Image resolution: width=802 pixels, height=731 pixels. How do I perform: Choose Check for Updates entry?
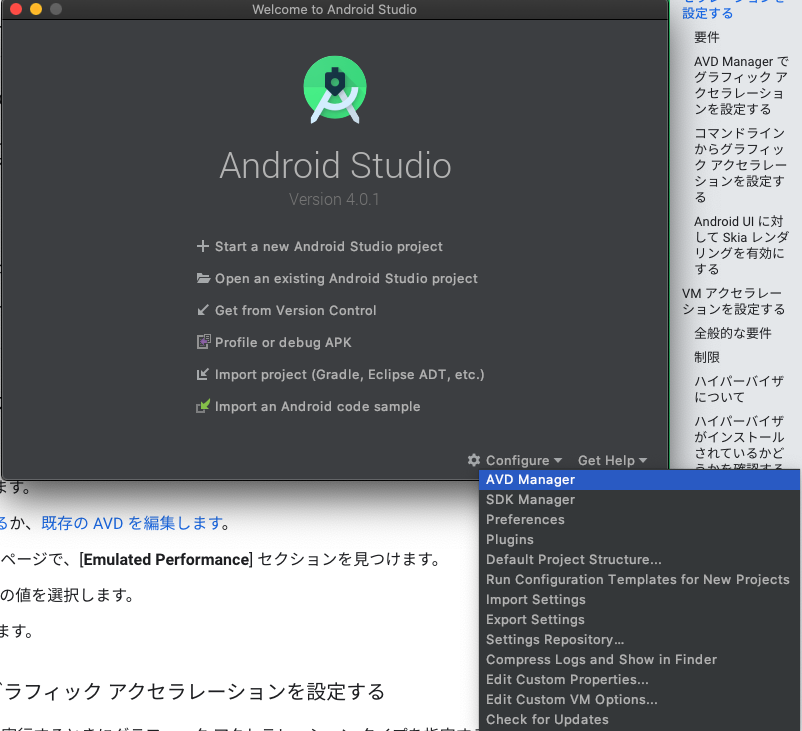pos(639,719)
